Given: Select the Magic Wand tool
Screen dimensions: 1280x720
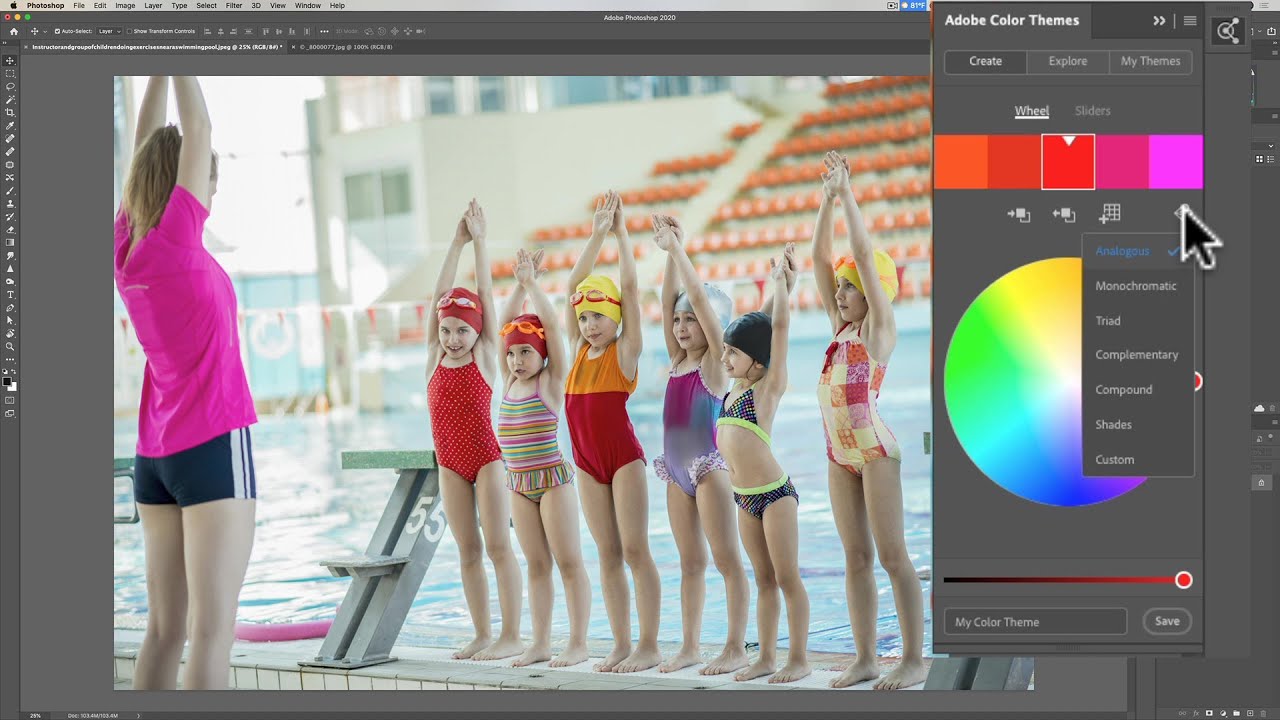Looking at the screenshot, I should tap(10, 100).
